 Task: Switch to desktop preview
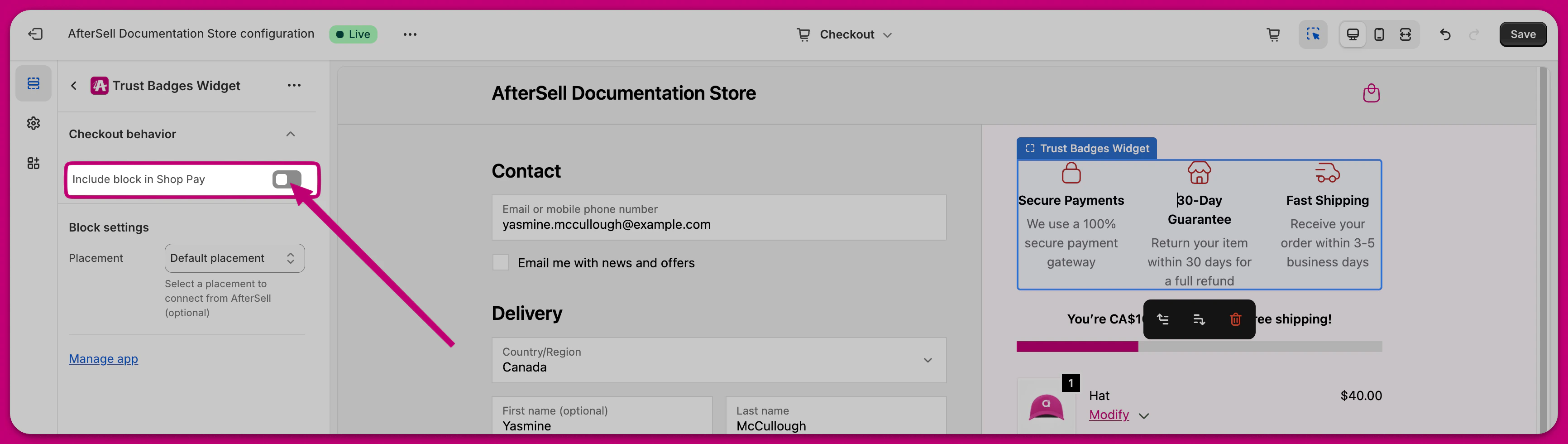tap(1353, 34)
